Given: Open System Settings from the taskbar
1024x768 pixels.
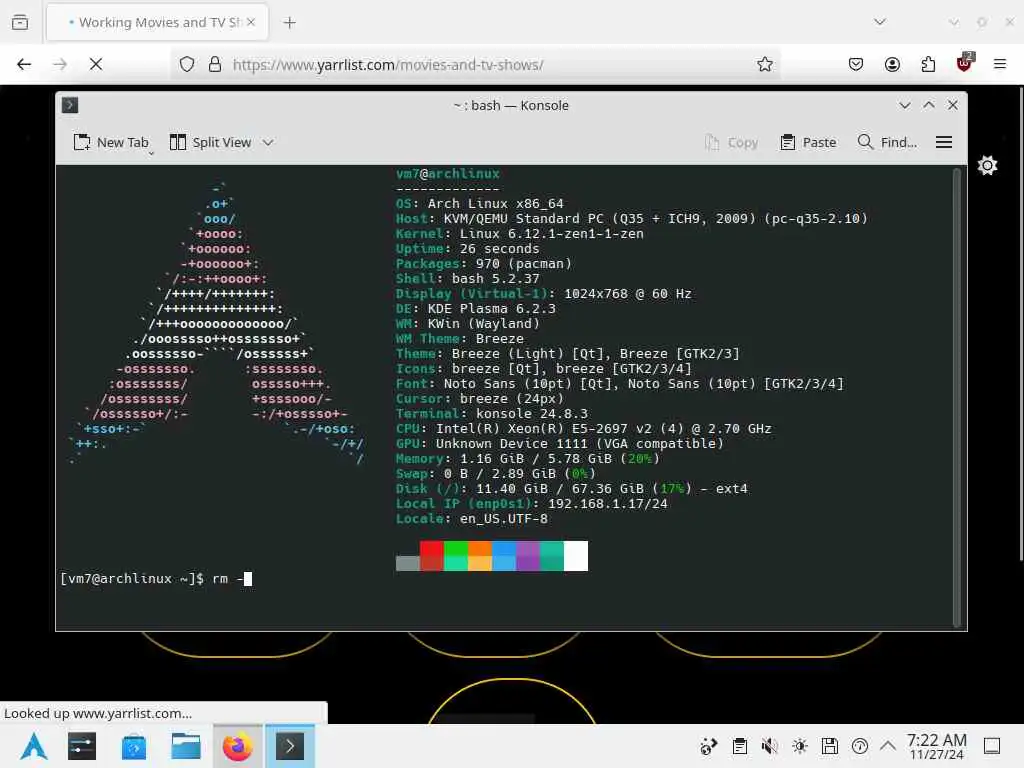Looking at the screenshot, I should 82,746.
